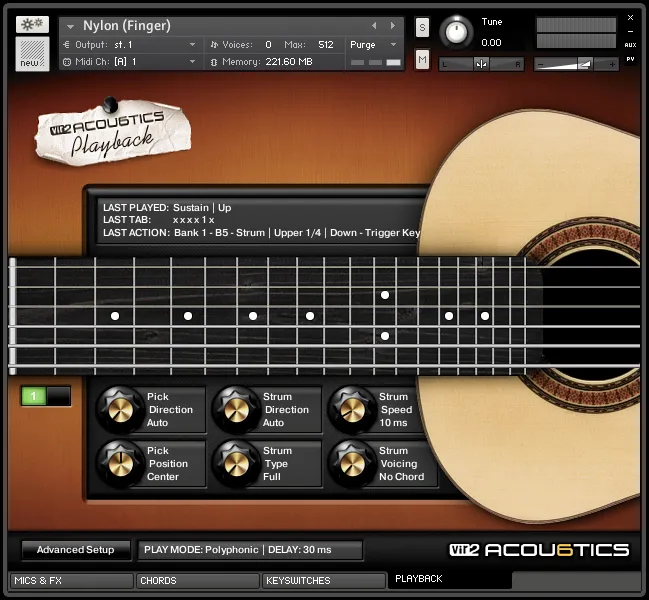The image size is (649, 600).
Task: Click the Max voices value 512
Action: tap(326, 45)
